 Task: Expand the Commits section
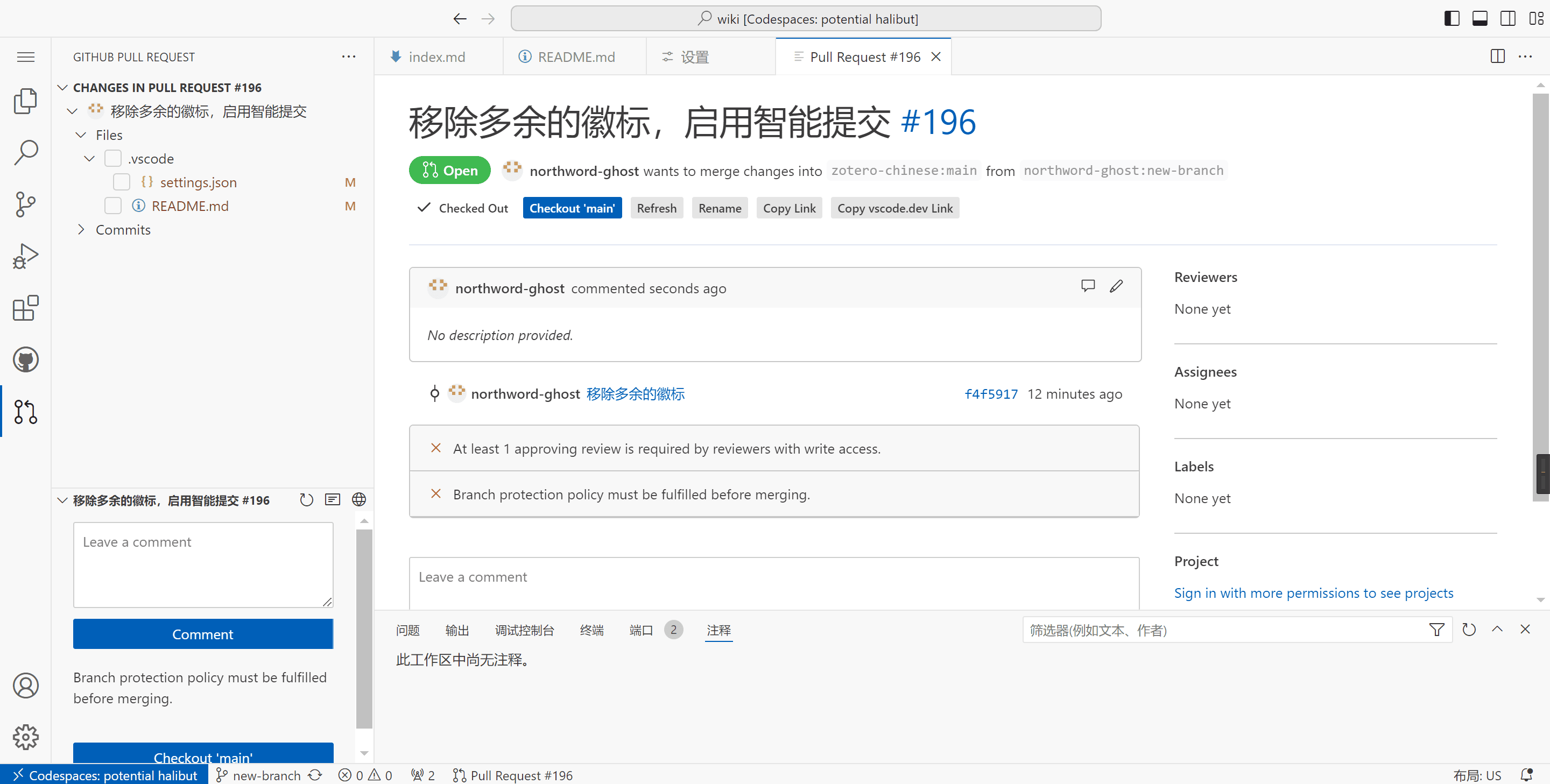(81, 229)
